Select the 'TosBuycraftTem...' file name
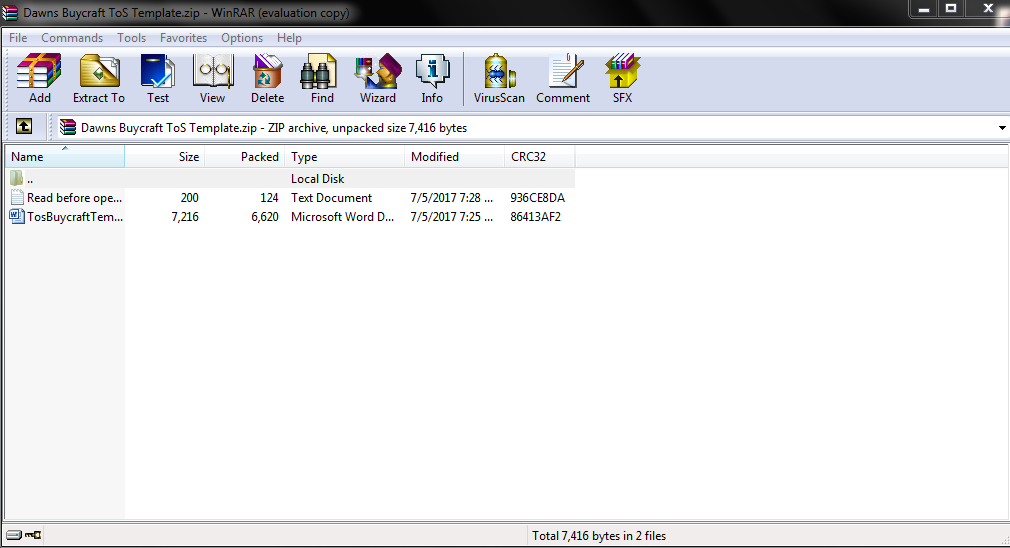The height and width of the screenshot is (548, 1010). (75, 216)
